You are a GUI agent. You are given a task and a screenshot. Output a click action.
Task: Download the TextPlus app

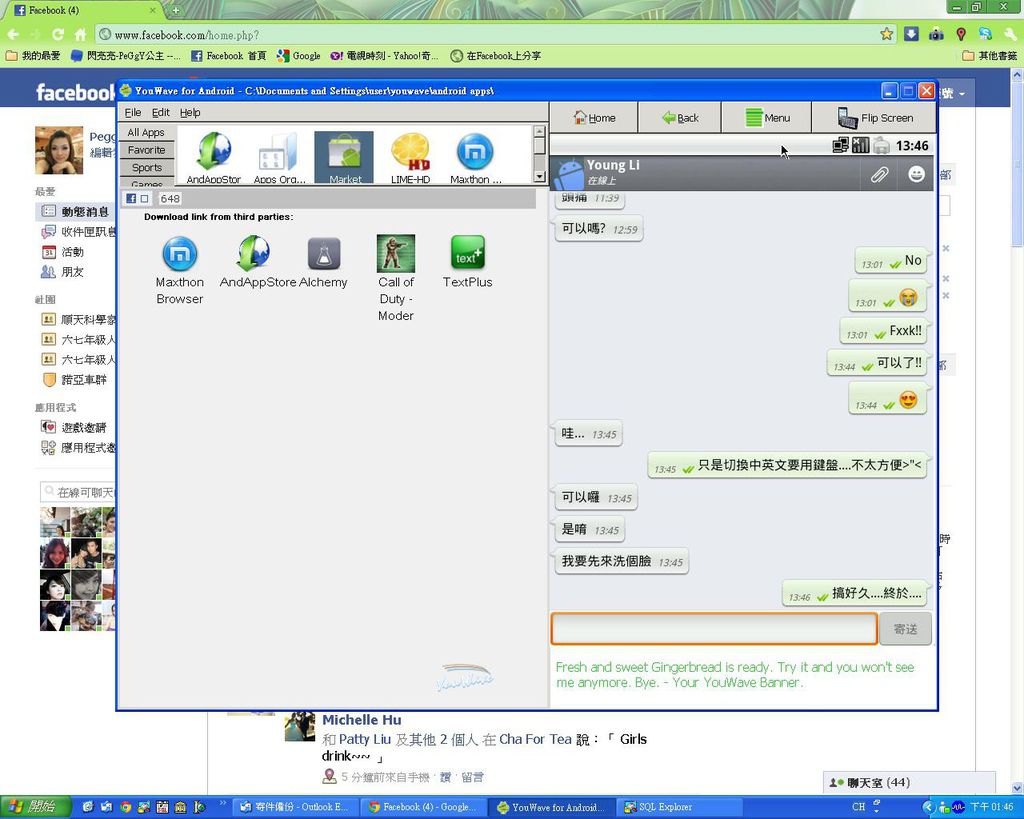pyautogui.click(x=468, y=262)
